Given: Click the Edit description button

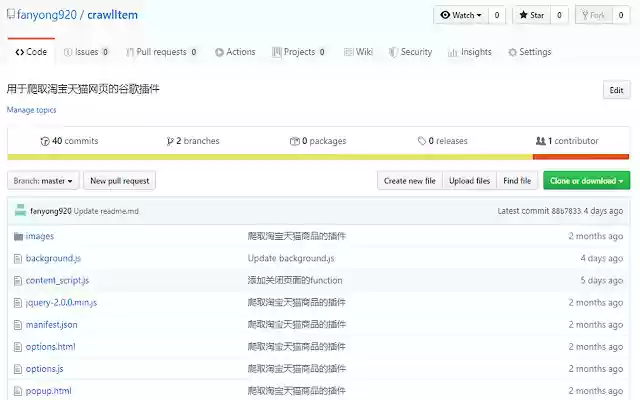Looking at the screenshot, I should click(x=616, y=90).
